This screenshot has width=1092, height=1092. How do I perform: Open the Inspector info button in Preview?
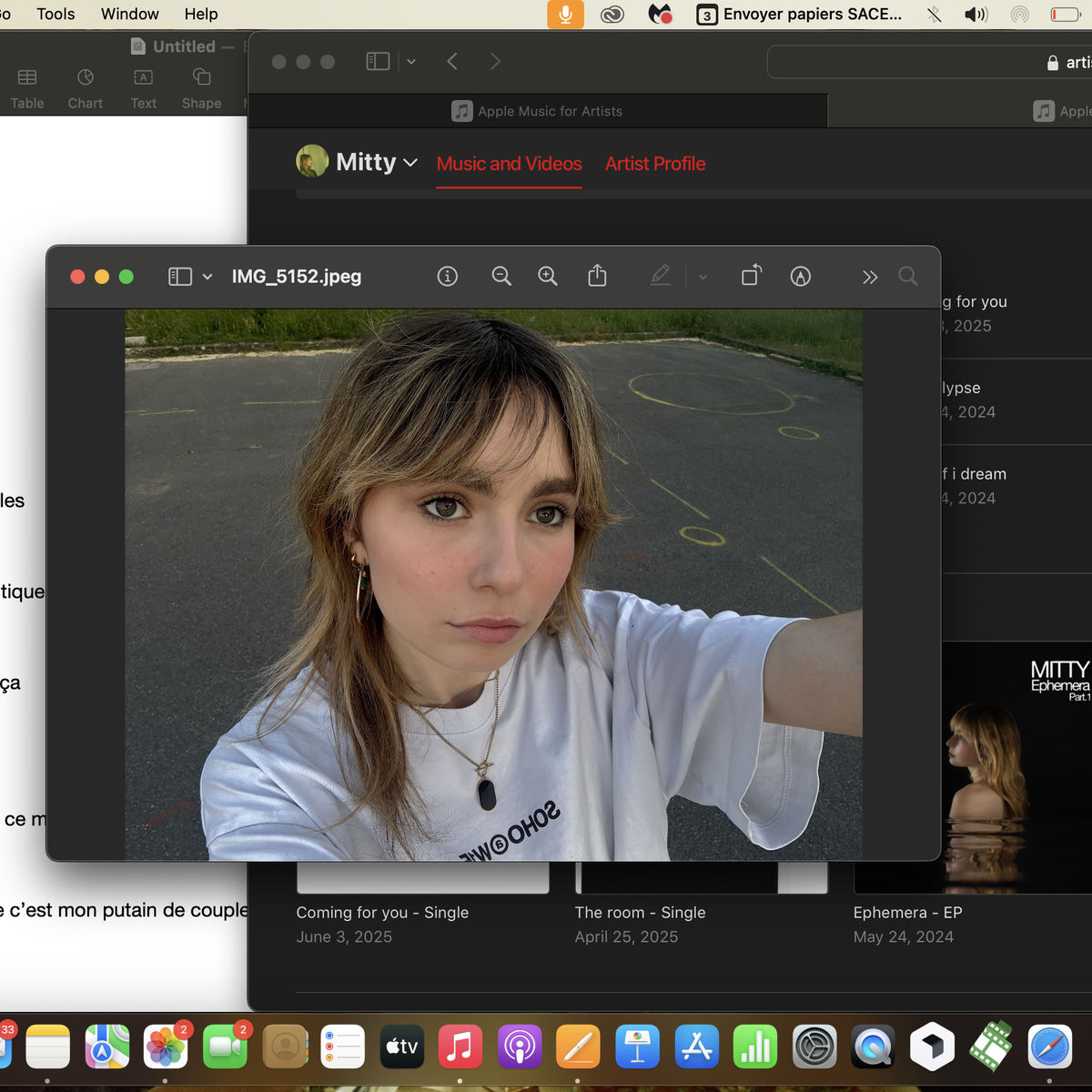pyautogui.click(x=447, y=277)
